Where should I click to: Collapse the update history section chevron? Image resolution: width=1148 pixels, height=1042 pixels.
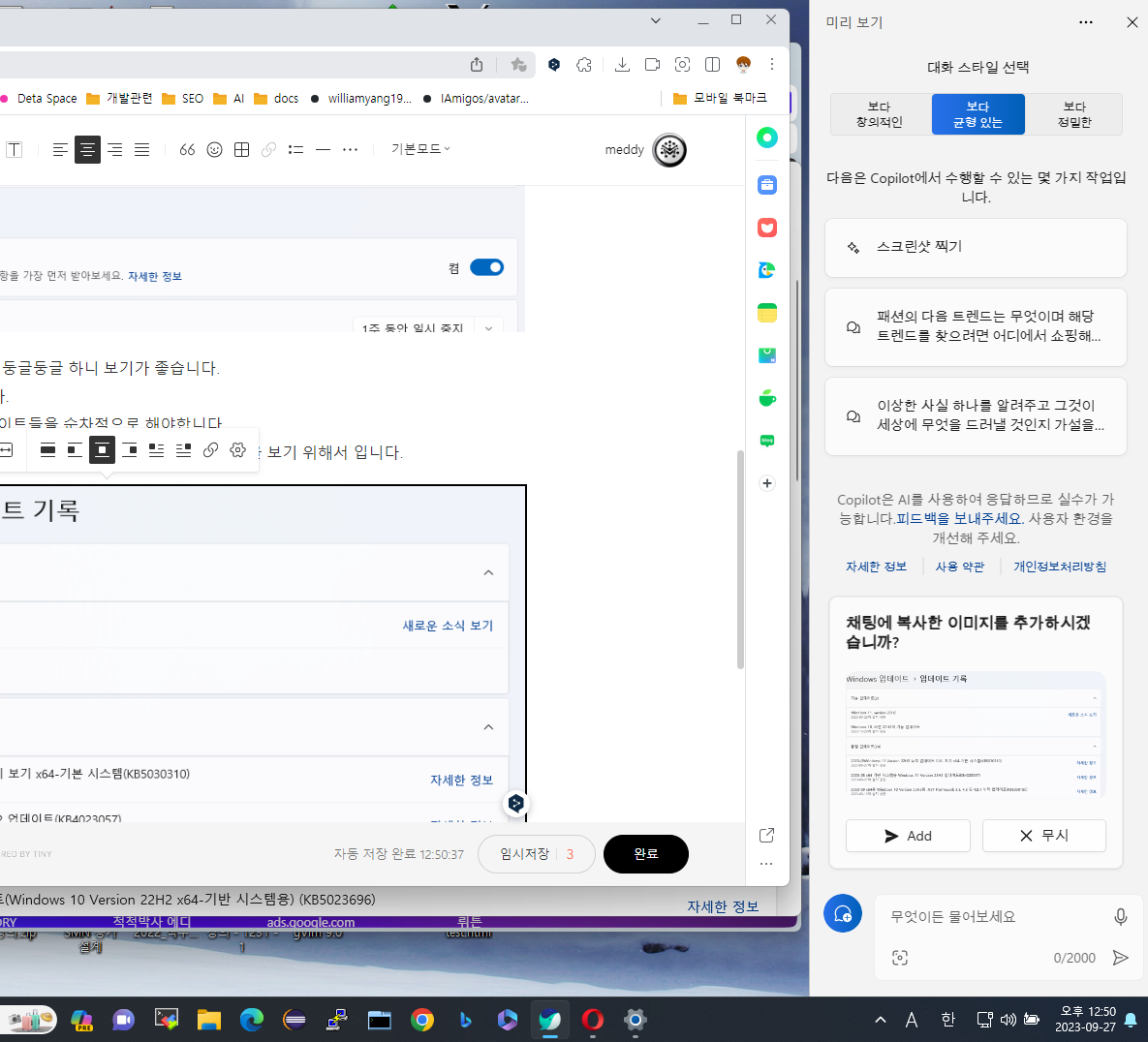pos(489,572)
